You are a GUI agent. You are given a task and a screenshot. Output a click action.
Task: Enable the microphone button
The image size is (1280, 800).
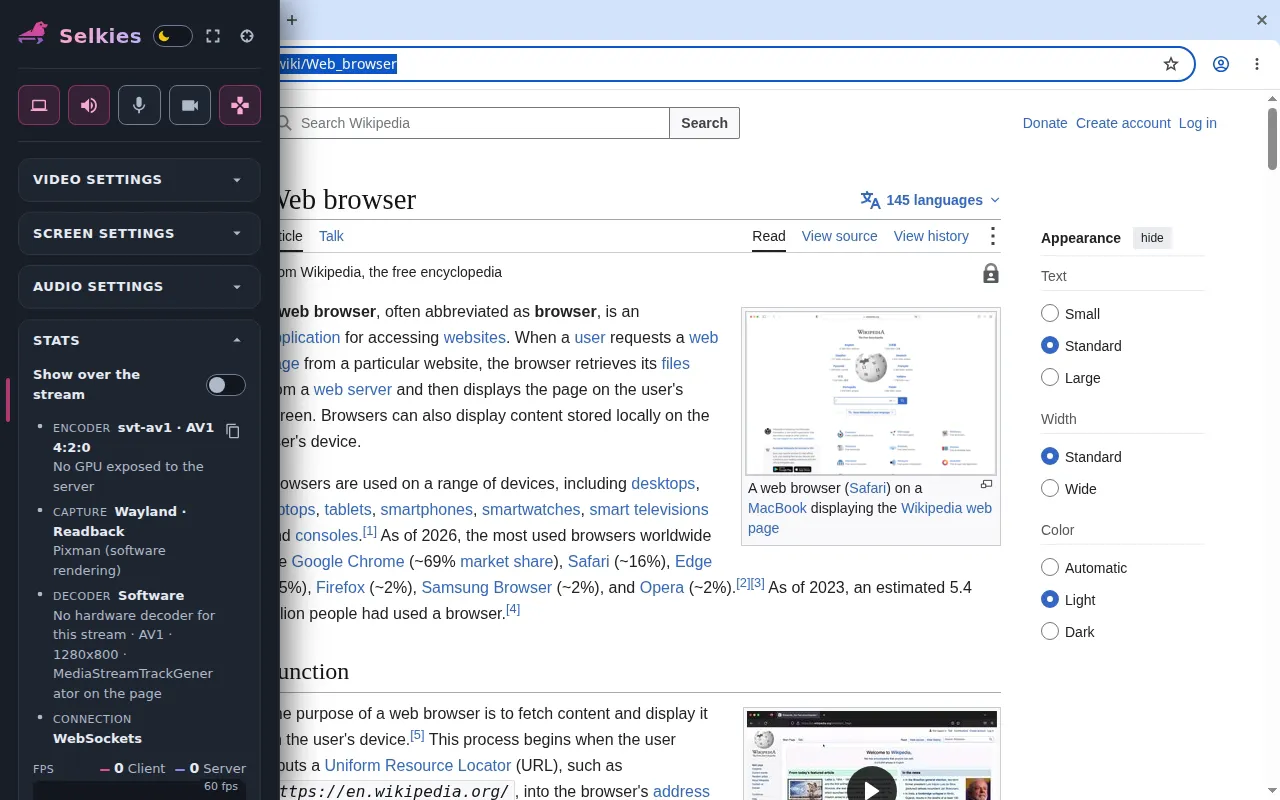139,105
